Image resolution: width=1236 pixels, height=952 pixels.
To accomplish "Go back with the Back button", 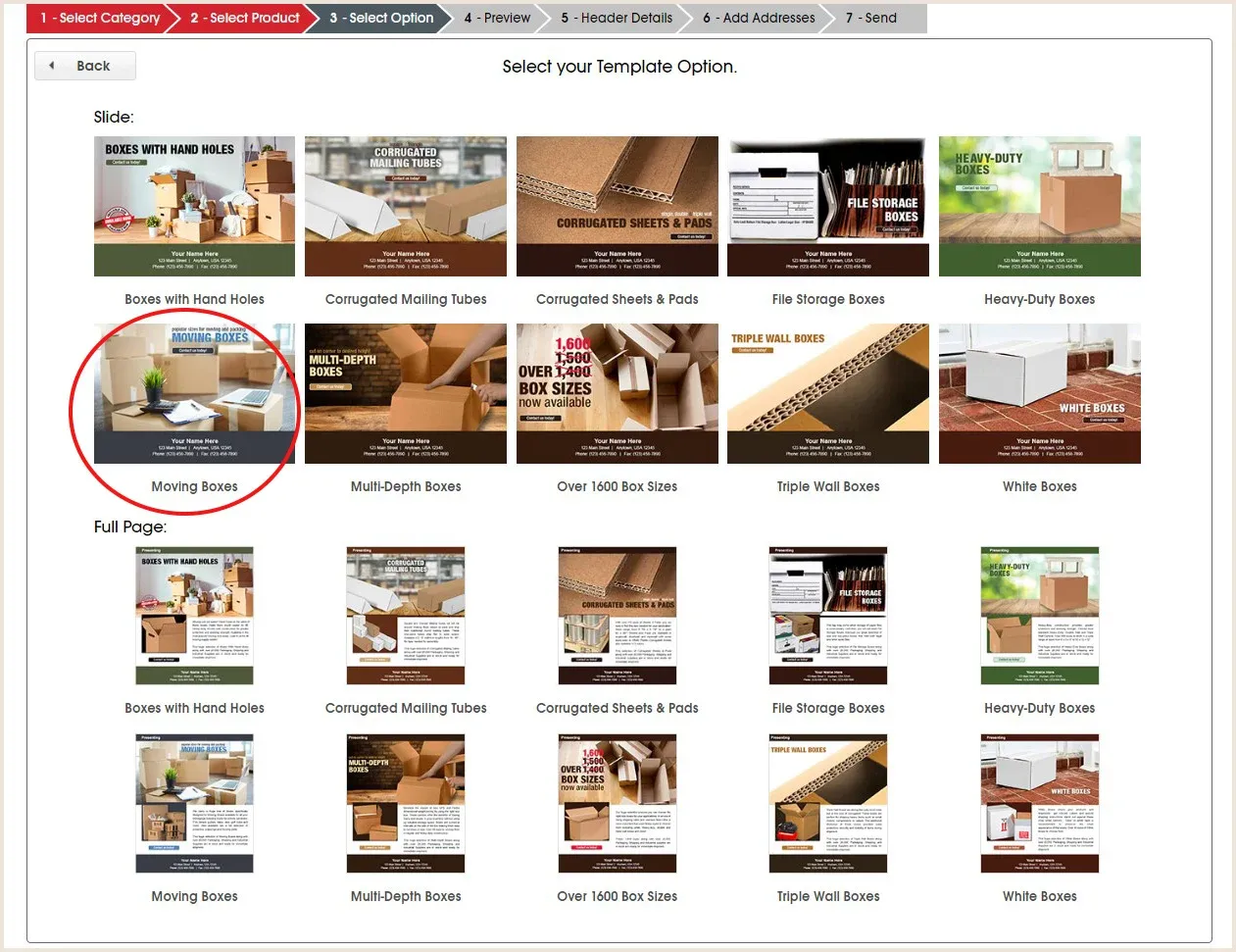I will click(85, 66).
